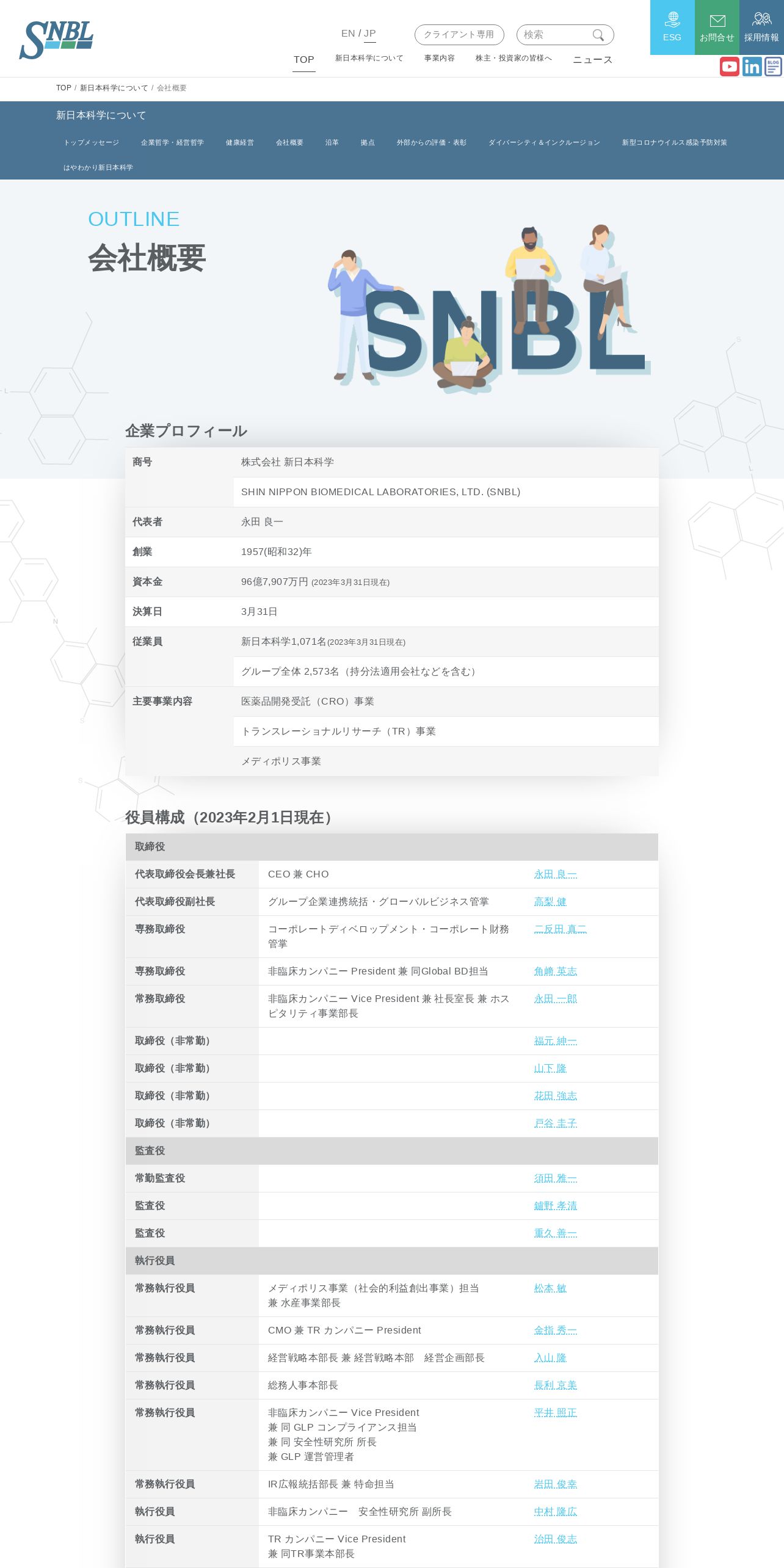Screen dimensions: 784x1568
Task: Open 戸谷 圭子 profile link
Action: pos(556,1123)
